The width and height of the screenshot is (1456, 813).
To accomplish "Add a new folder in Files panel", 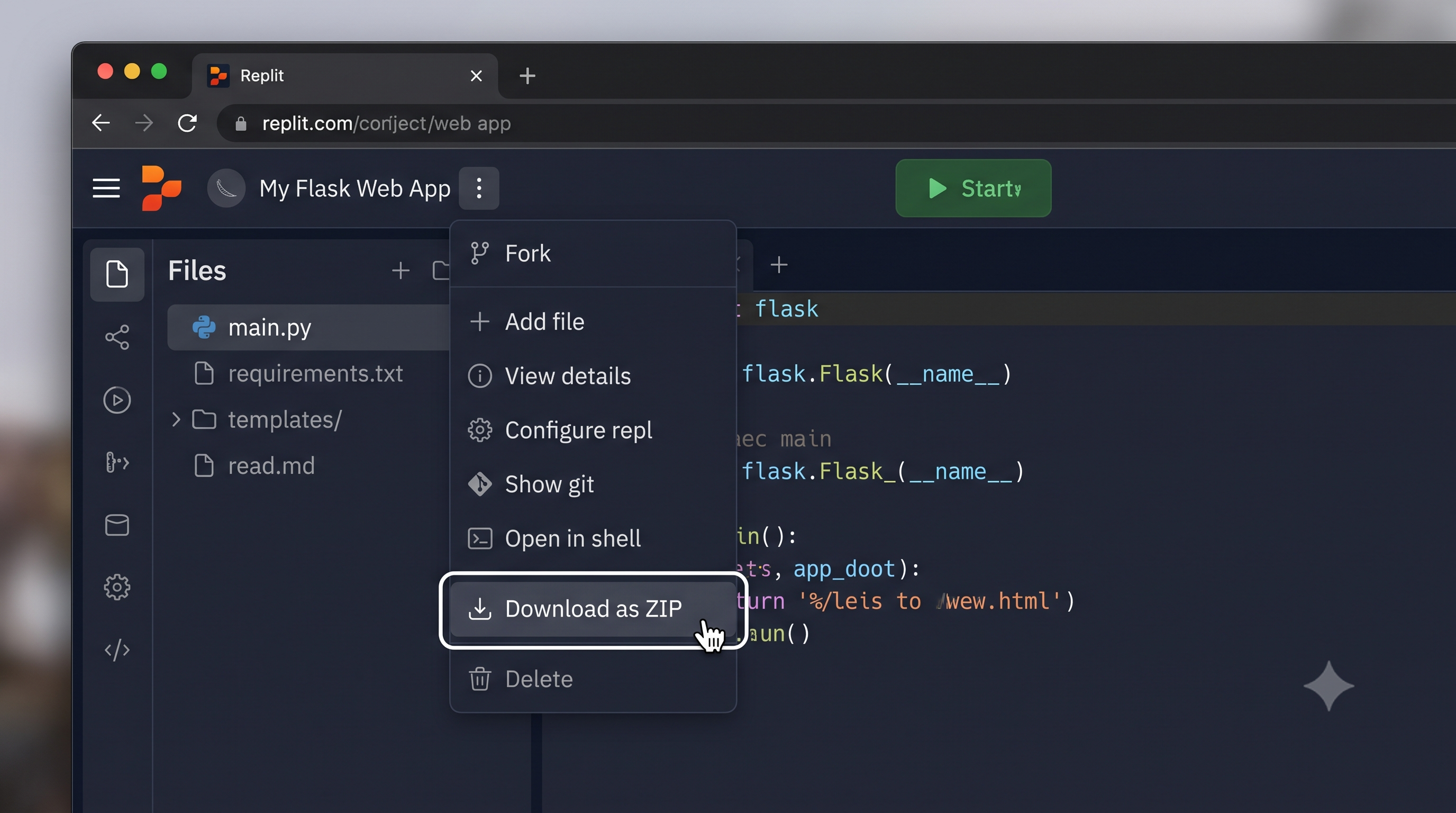I will coord(441,270).
